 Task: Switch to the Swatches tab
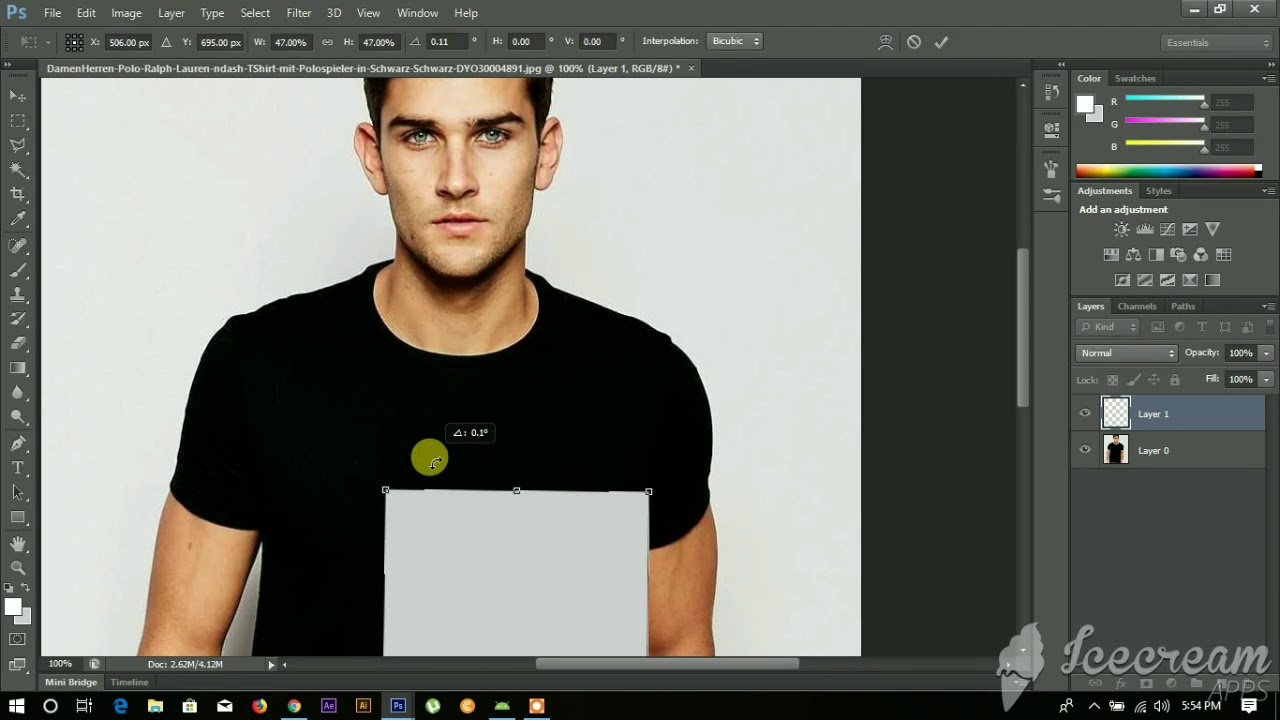click(1135, 78)
